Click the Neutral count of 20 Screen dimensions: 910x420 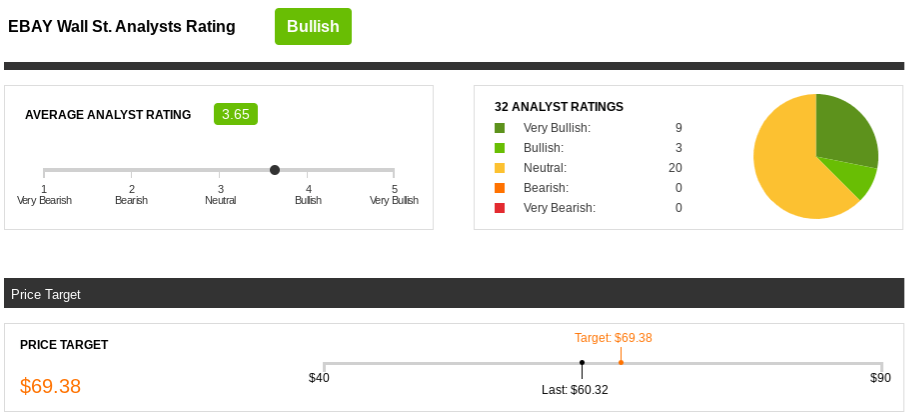pos(675,168)
